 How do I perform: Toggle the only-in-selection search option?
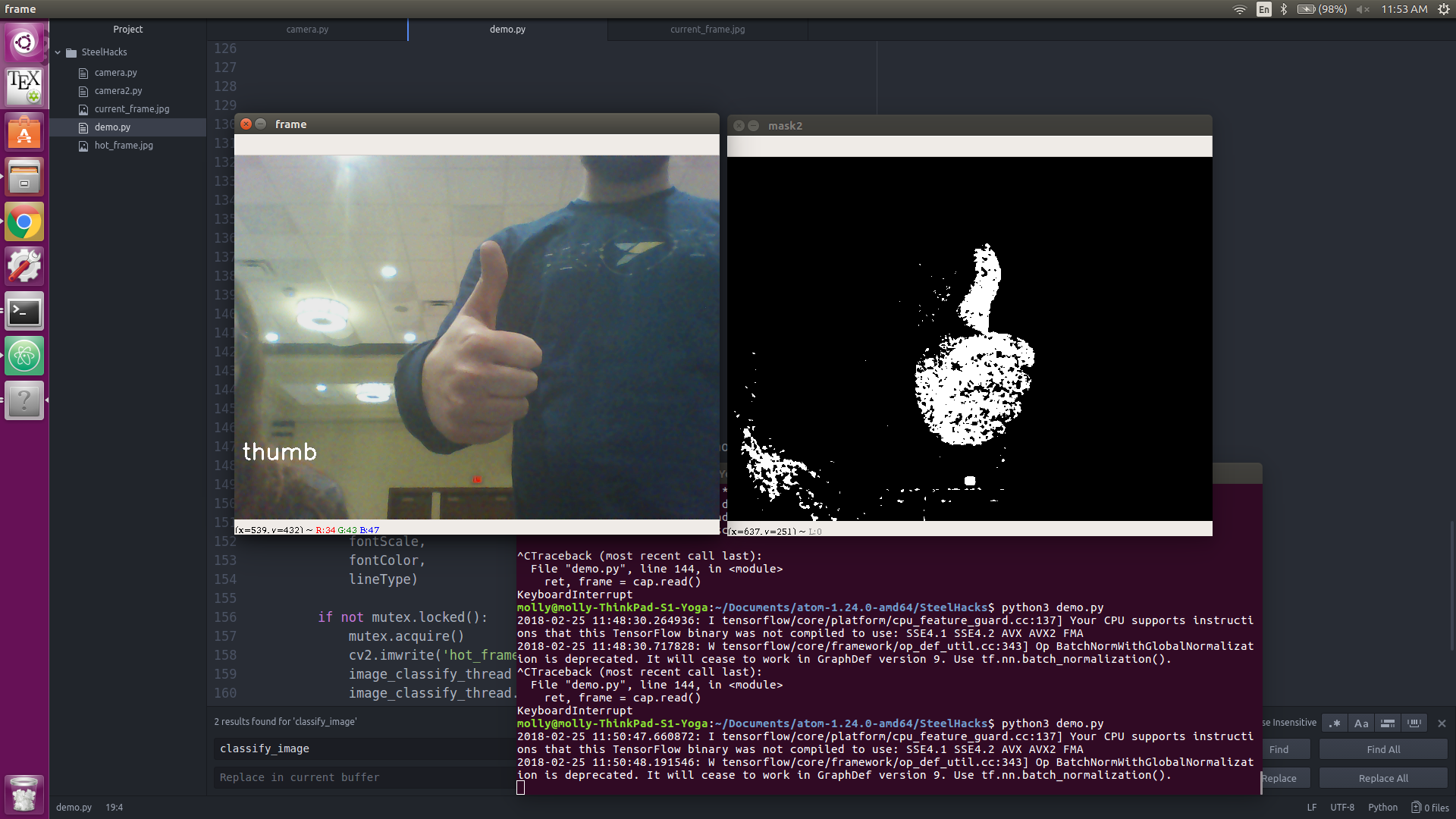tap(1388, 723)
